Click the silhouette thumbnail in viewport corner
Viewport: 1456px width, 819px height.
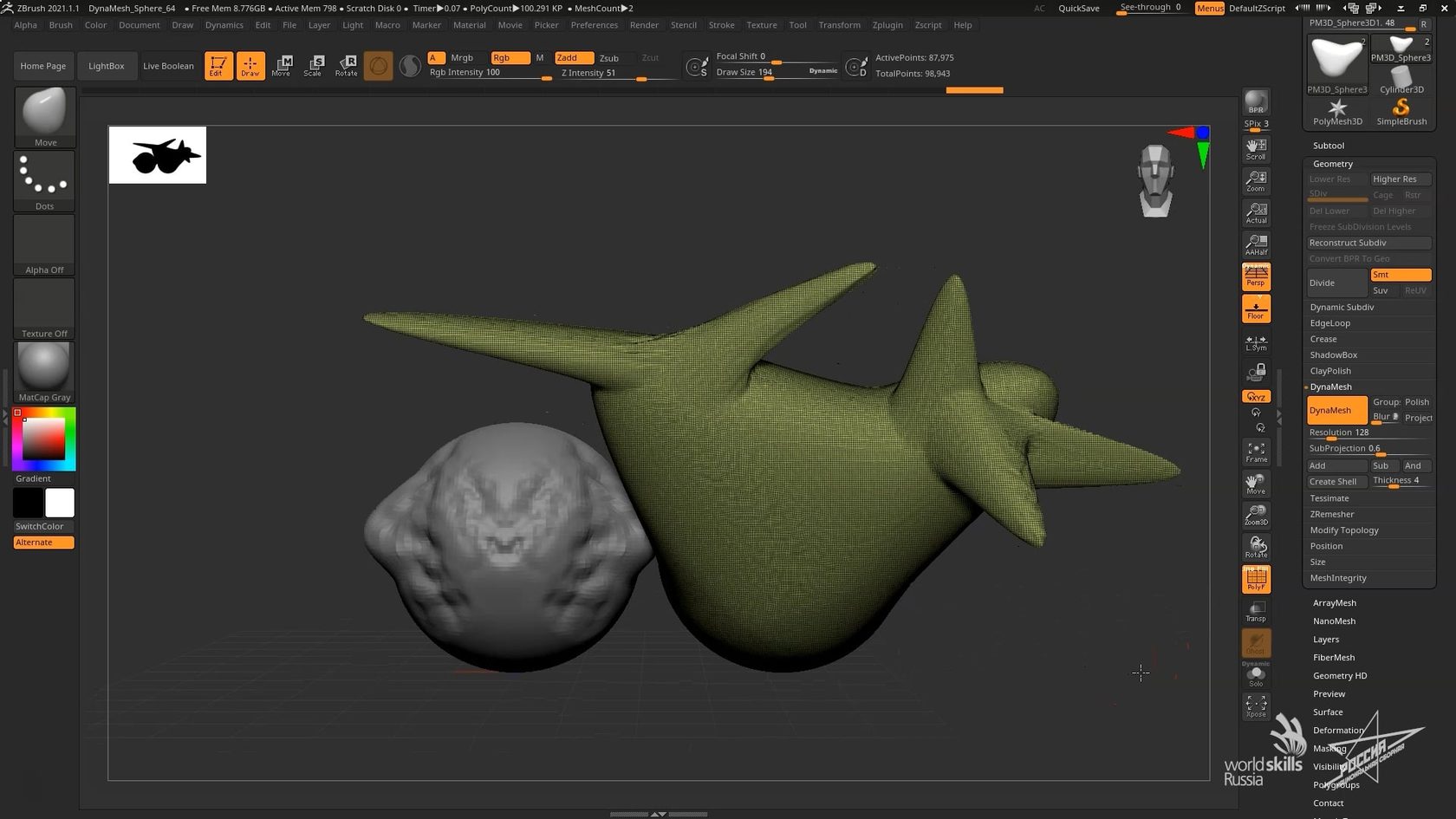(158, 155)
